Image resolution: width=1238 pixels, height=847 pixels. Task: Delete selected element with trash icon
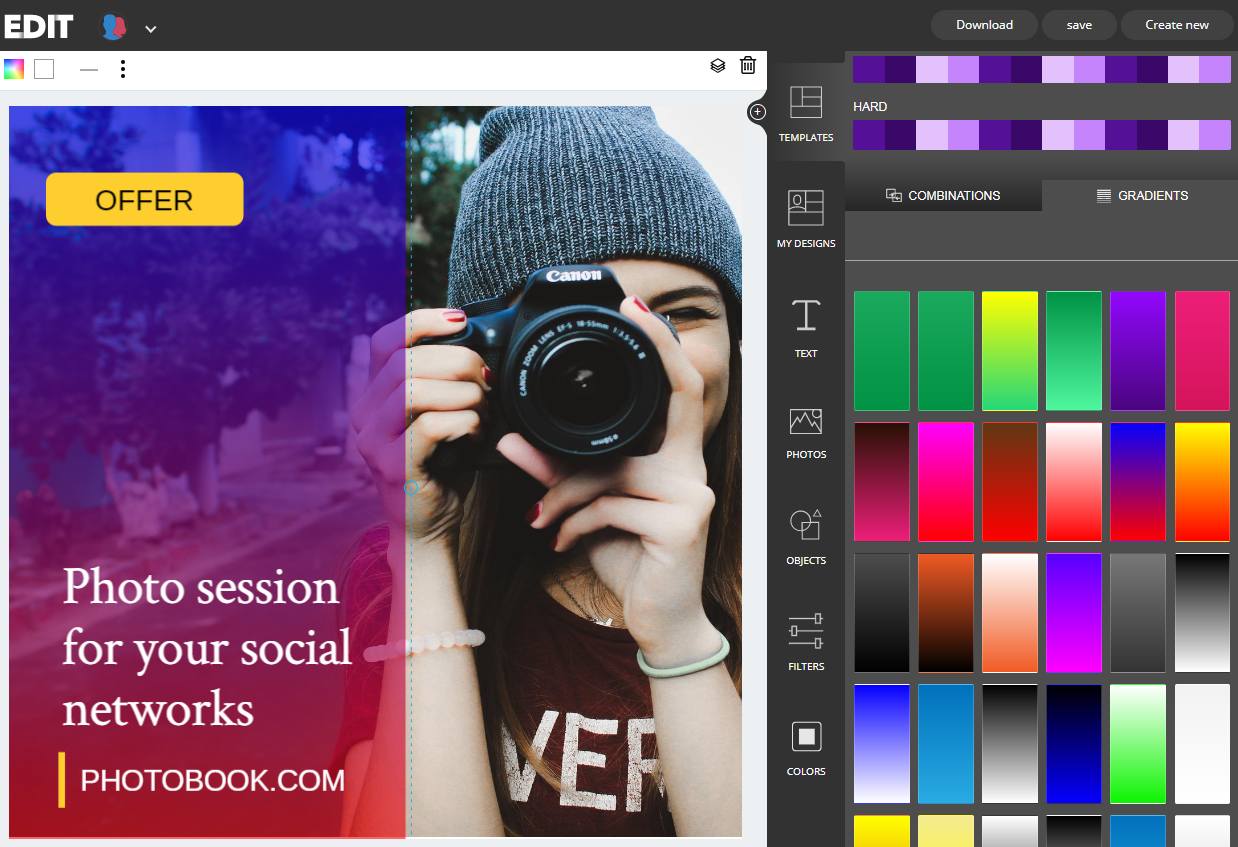pos(748,65)
